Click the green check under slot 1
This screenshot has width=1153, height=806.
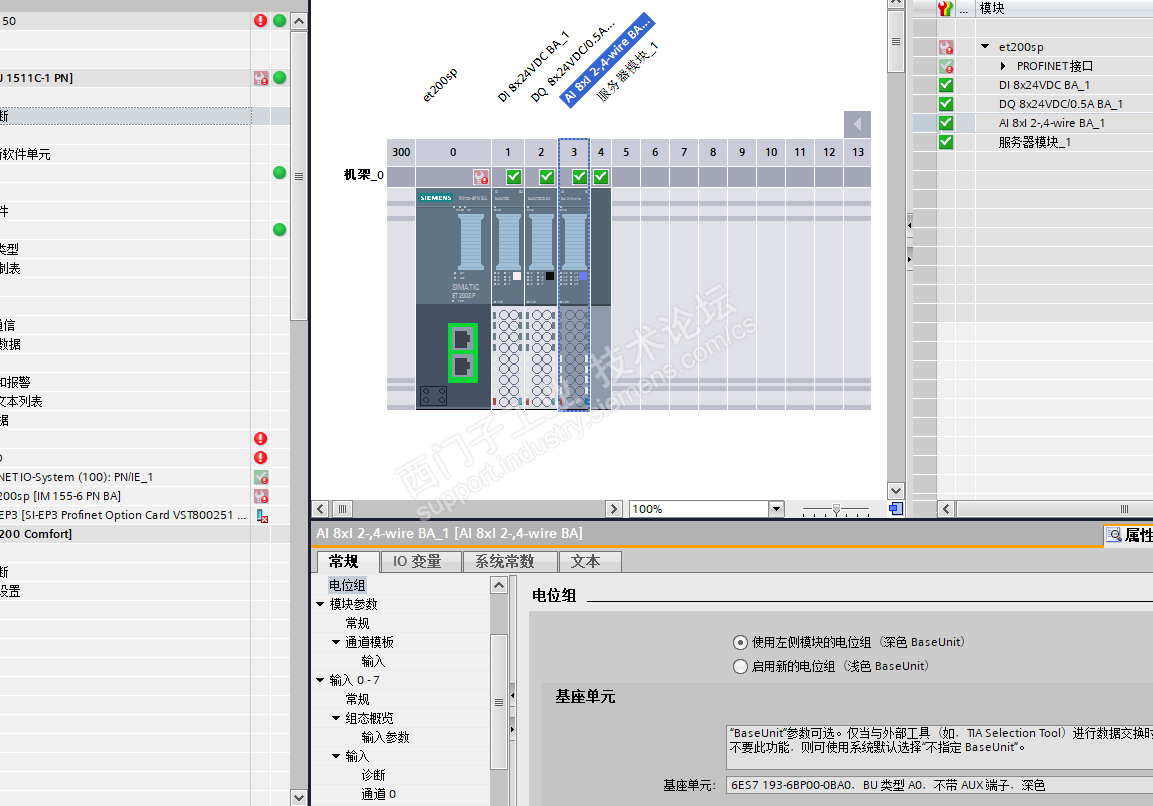click(514, 176)
